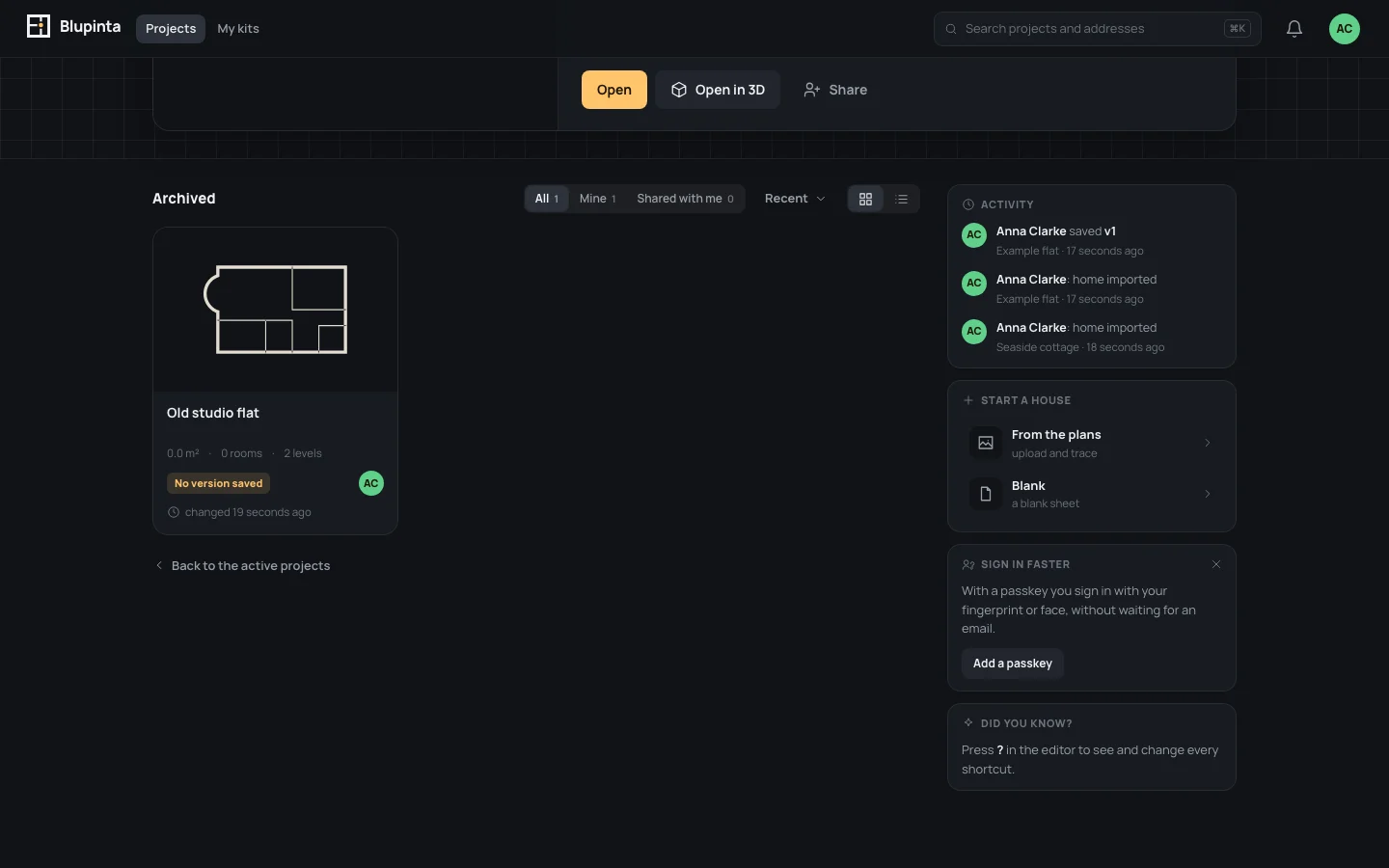Expand the From the plans chevron

[x=1208, y=443]
